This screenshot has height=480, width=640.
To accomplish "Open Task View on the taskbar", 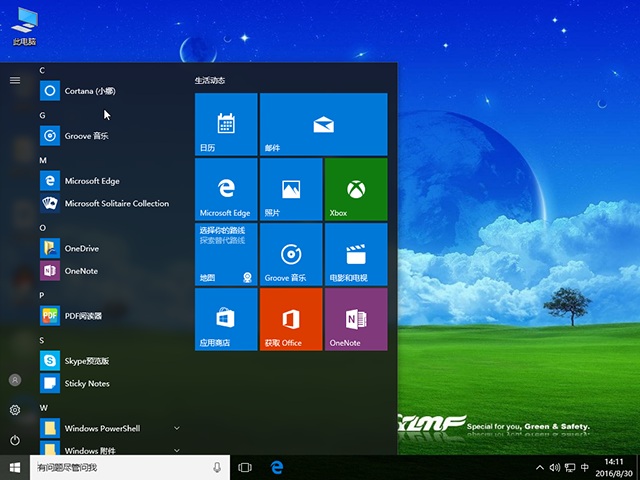I will [245, 467].
